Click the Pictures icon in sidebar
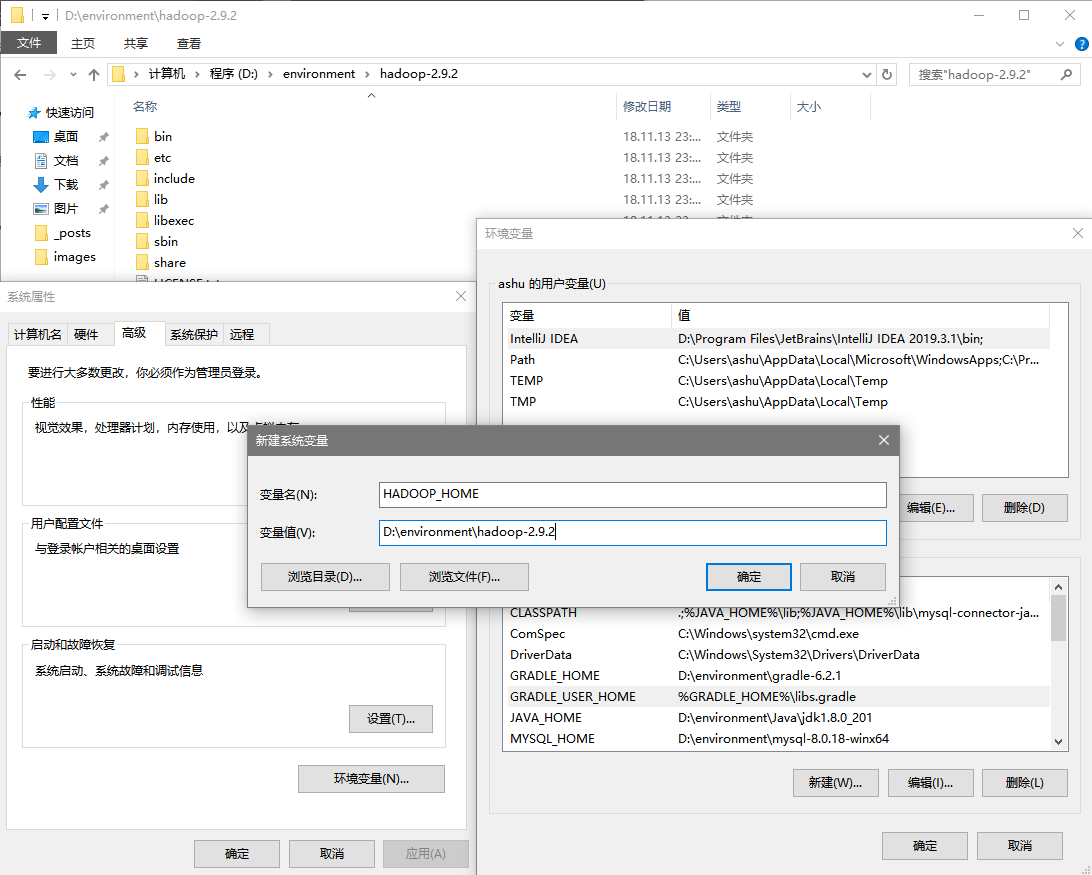 41,209
